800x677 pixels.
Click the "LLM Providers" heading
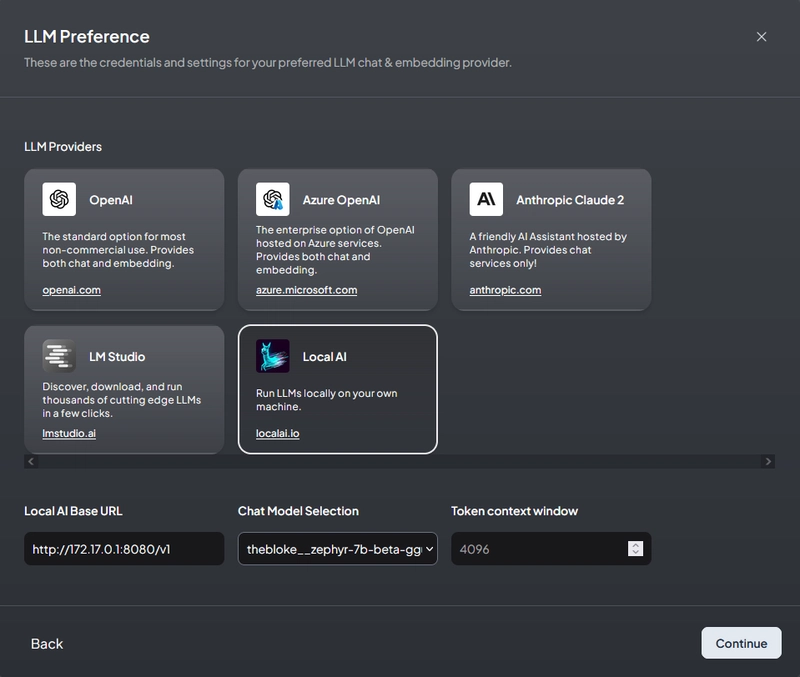[63, 147]
